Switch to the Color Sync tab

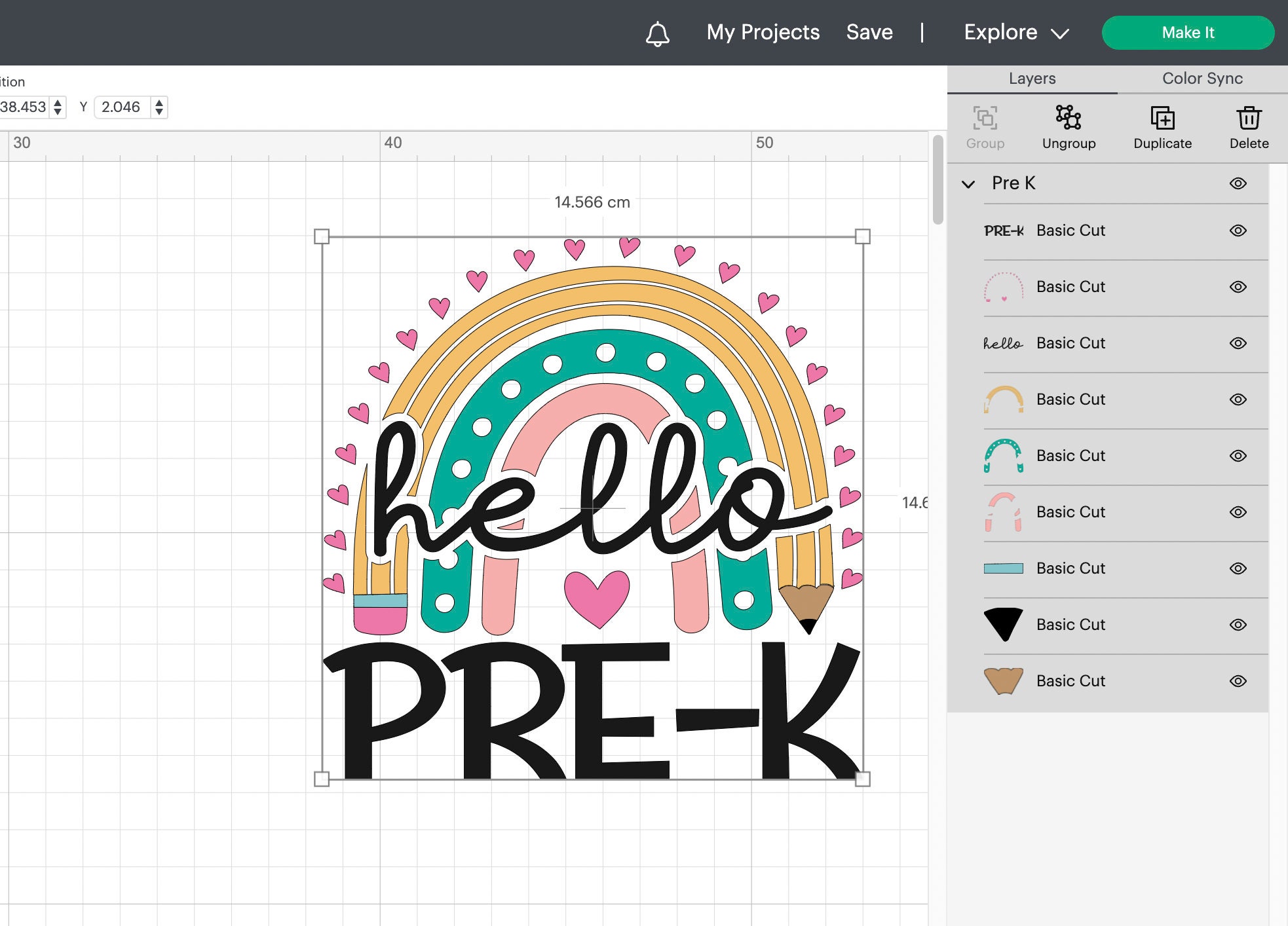pos(1202,78)
